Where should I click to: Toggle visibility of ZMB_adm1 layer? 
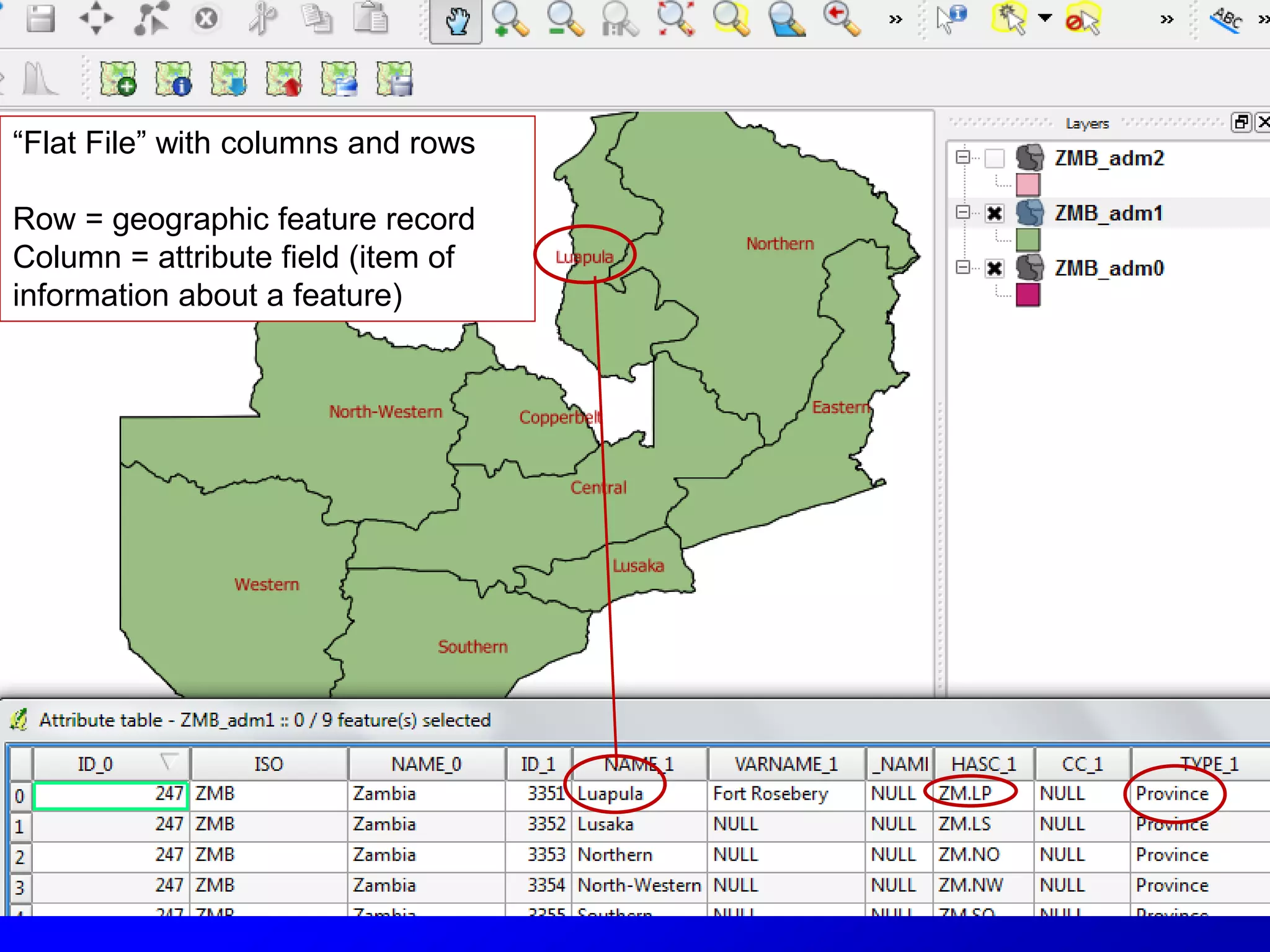pos(995,213)
